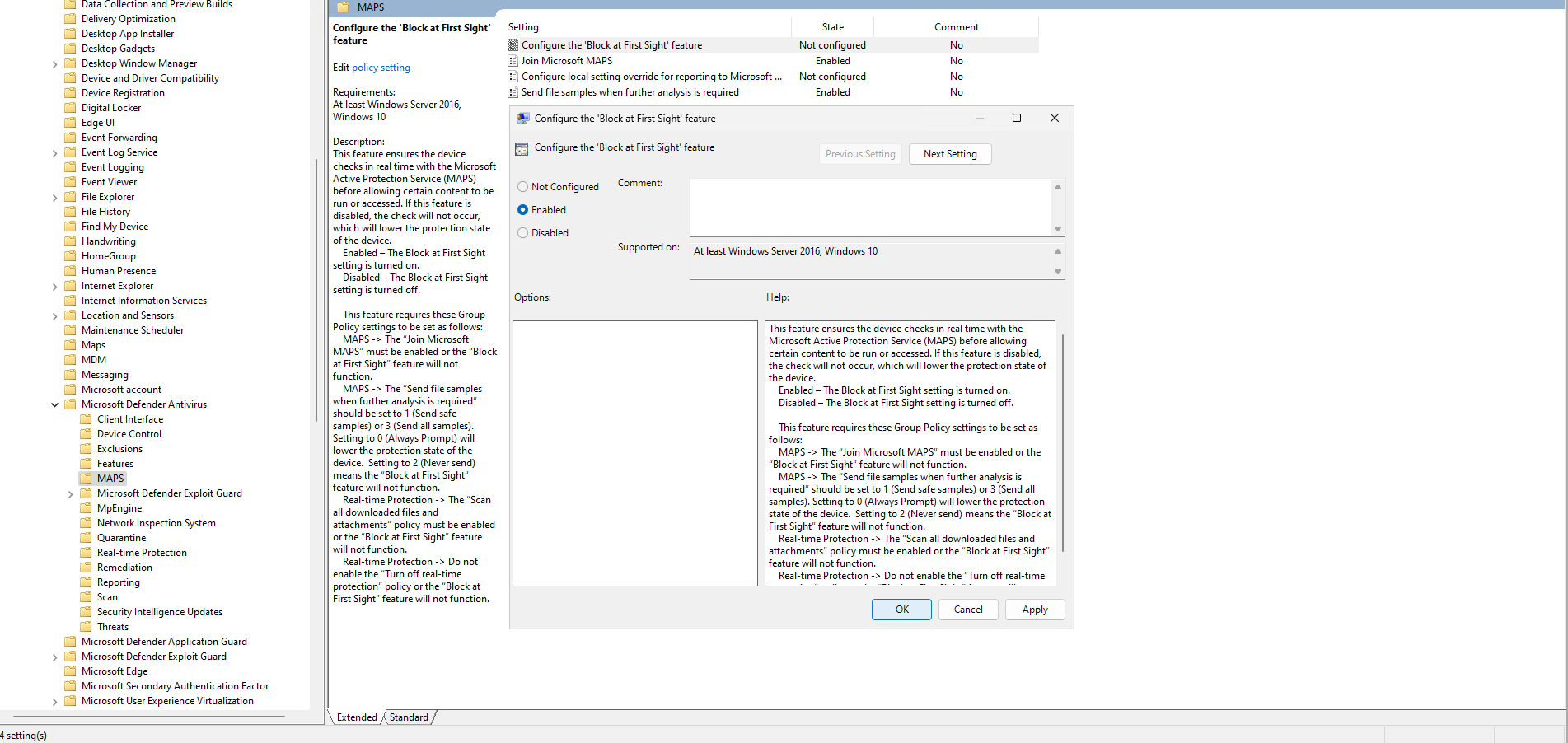Go to Next Setting

[950, 154]
